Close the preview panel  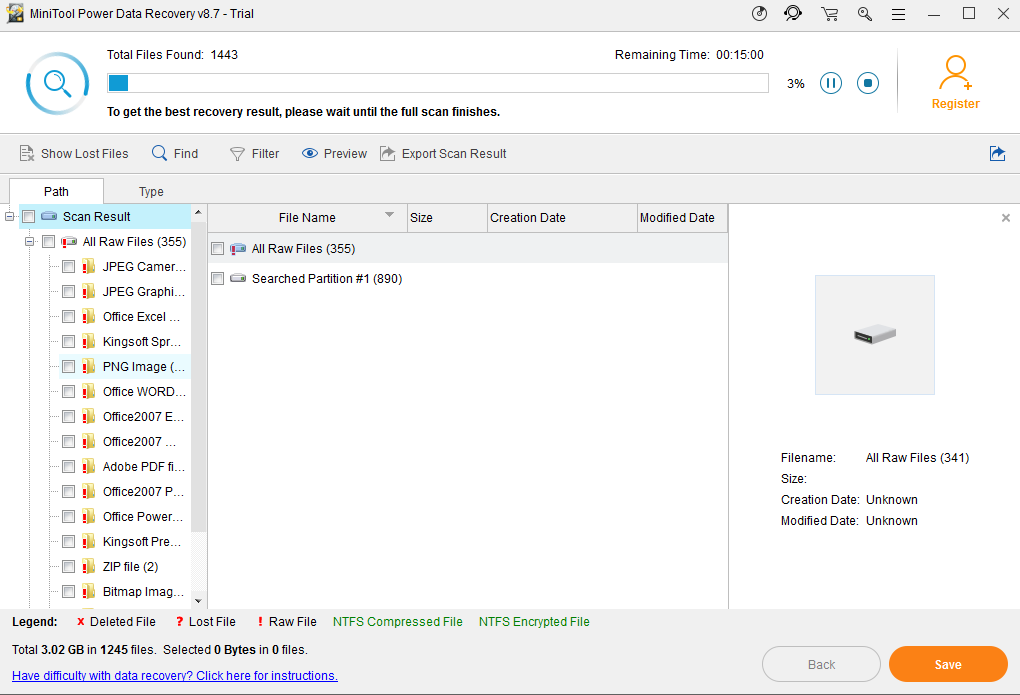pos(1006,218)
